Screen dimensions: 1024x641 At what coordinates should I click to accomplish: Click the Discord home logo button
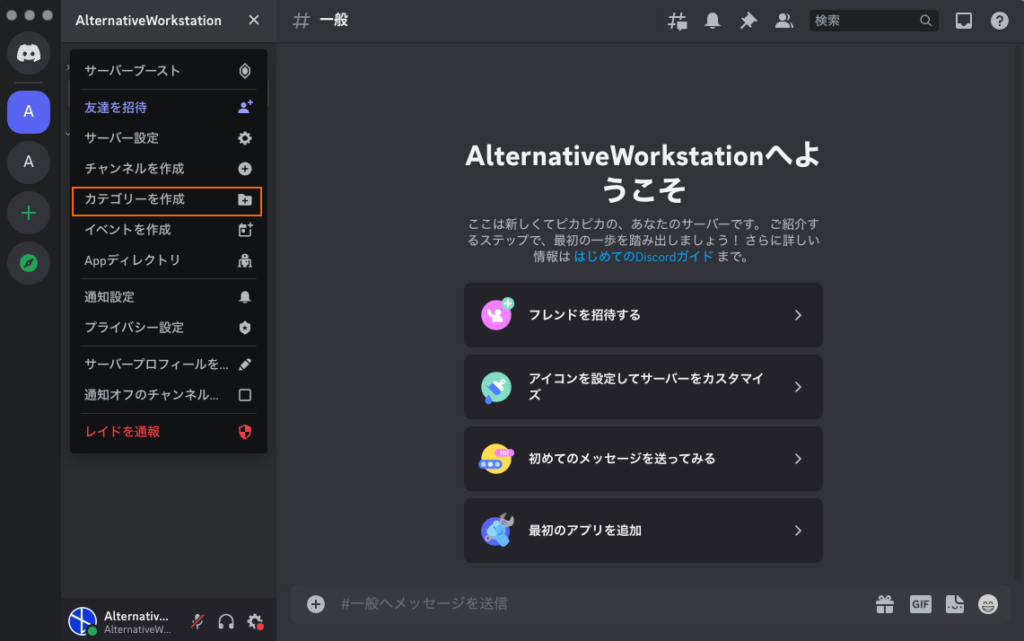29,53
